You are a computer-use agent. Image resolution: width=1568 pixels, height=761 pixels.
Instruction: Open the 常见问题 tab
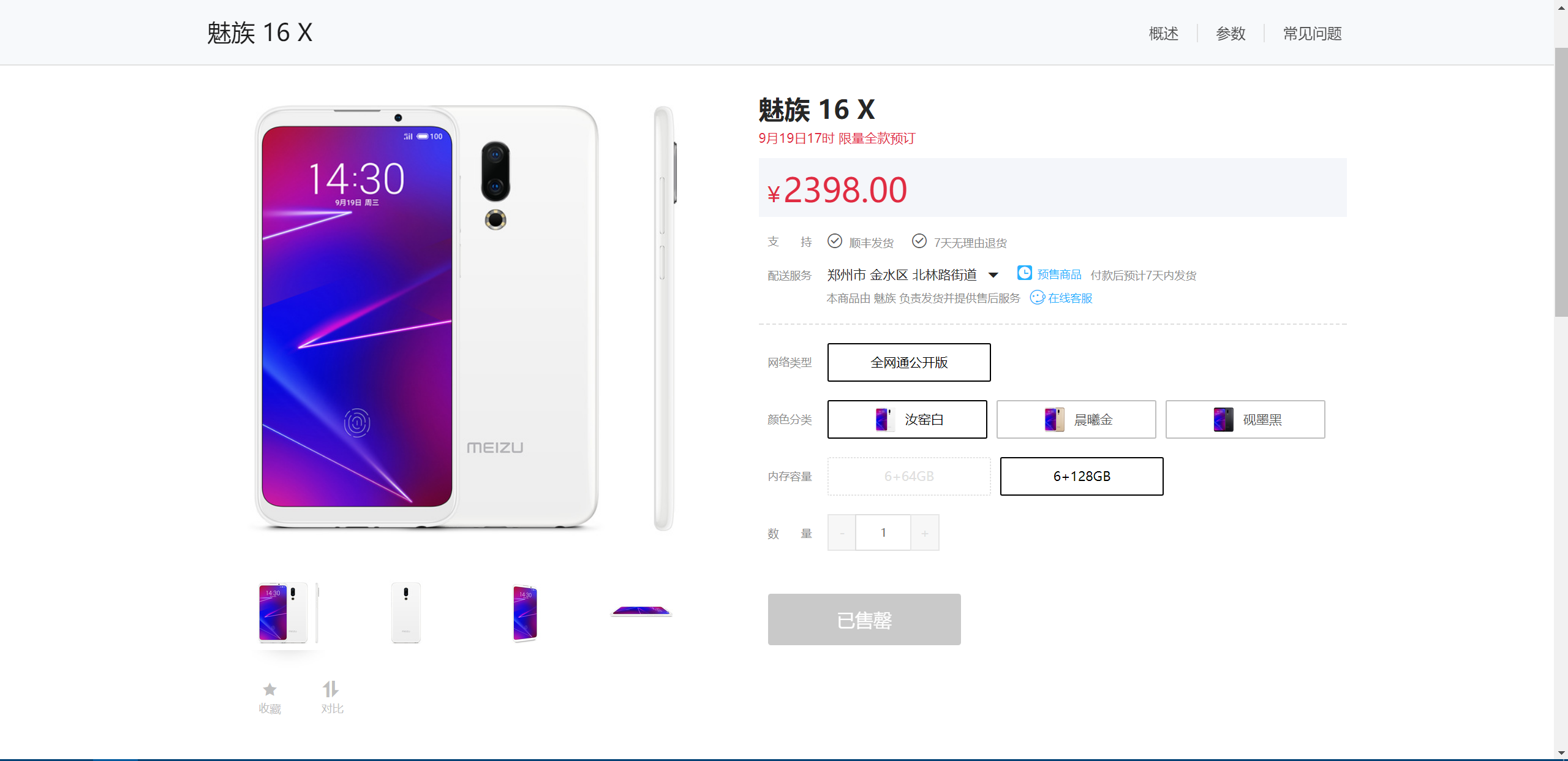pos(1312,34)
